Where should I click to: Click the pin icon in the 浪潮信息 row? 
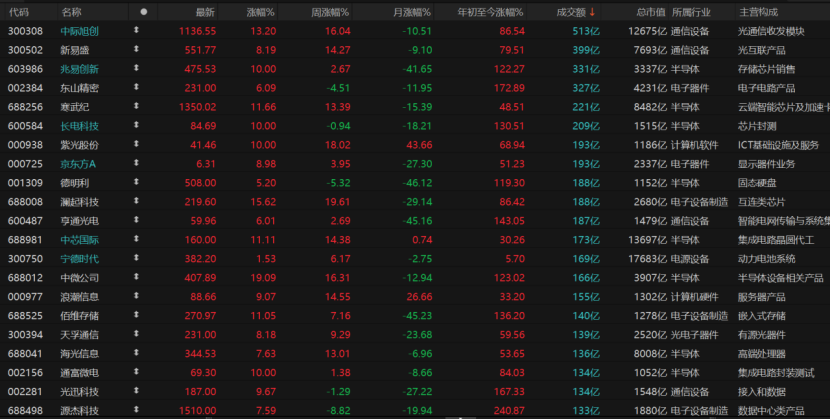[x=136, y=296]
